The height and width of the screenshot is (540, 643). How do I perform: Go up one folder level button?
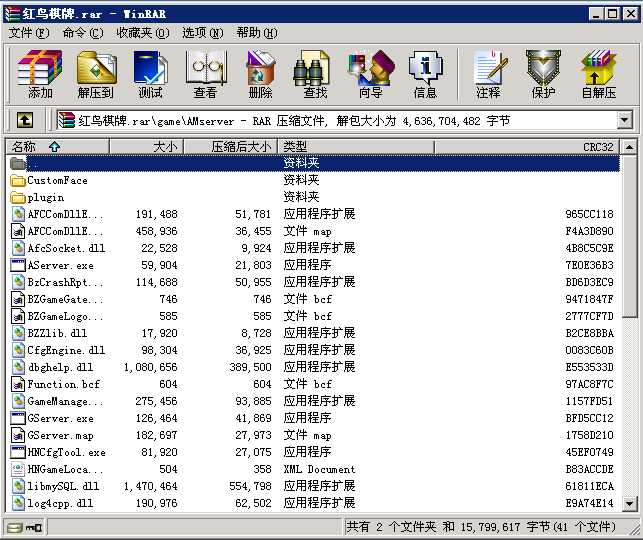pos(25,121)
